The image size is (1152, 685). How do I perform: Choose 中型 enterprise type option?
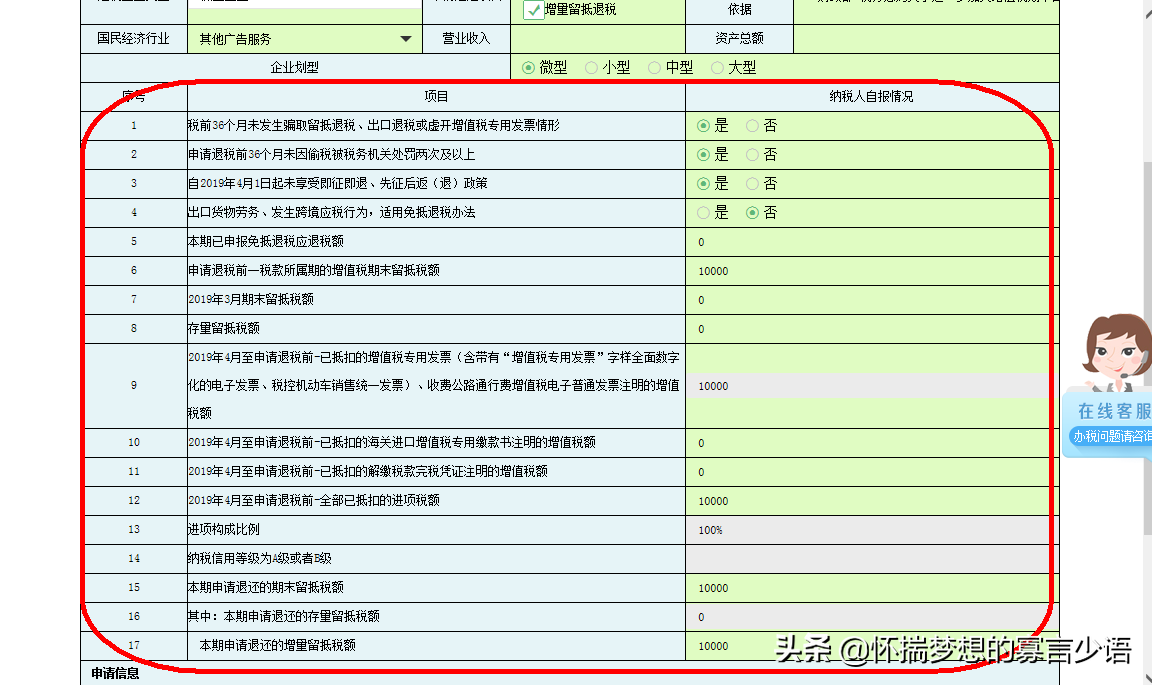click(x=655, y=68)
